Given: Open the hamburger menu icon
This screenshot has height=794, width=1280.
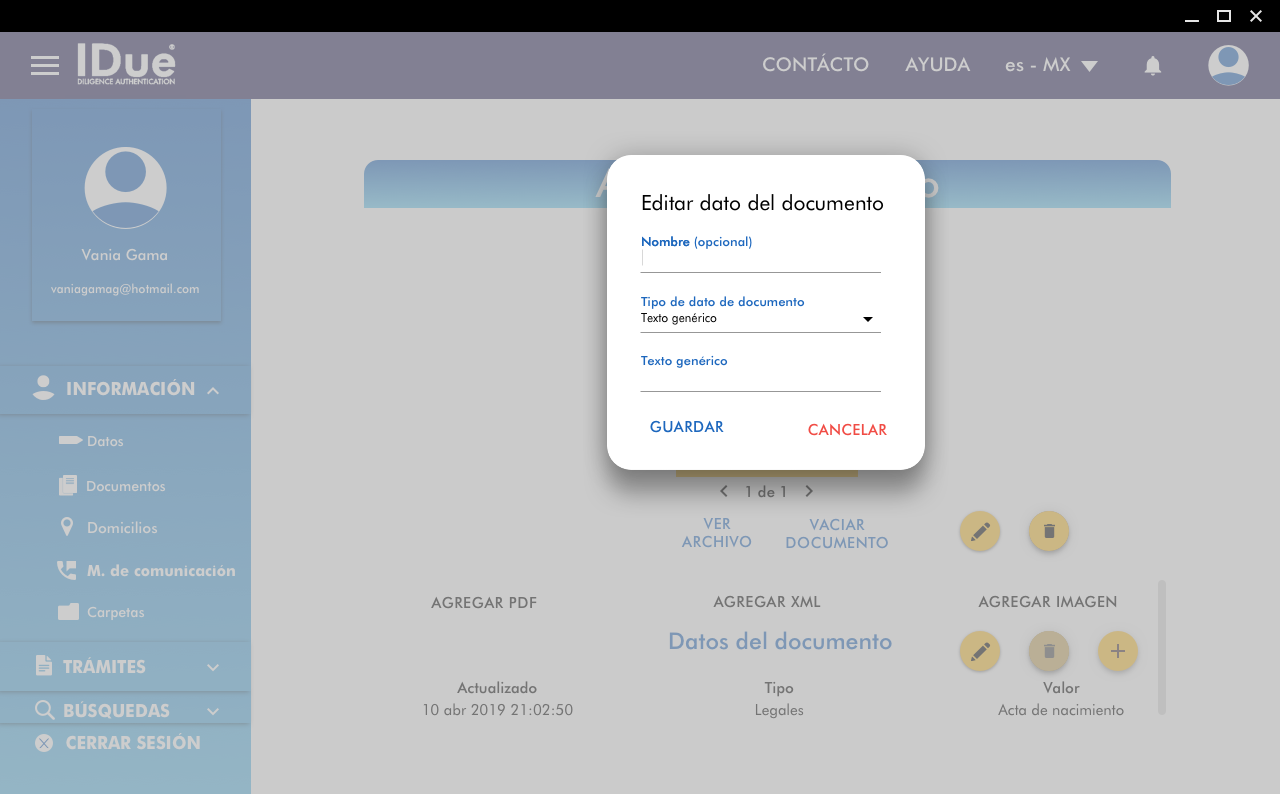Looking at the screenshot, I should pyautogui.click(x=45, y=66).
